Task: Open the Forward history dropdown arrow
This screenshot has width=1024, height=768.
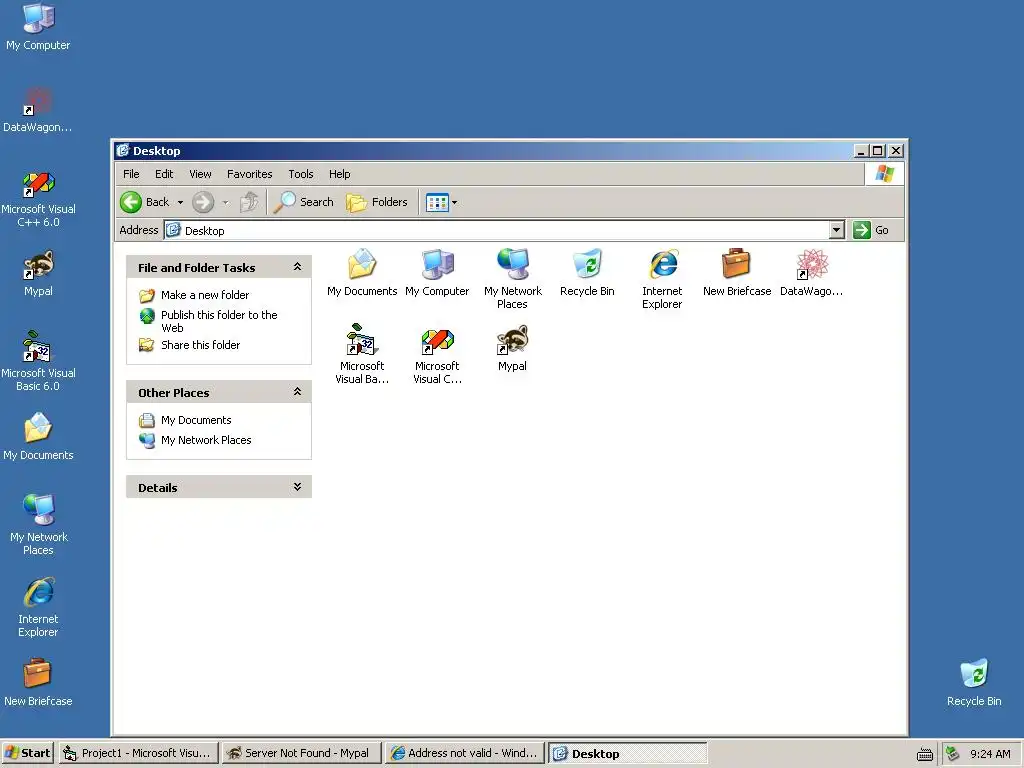Action: (x=225, y=202)
